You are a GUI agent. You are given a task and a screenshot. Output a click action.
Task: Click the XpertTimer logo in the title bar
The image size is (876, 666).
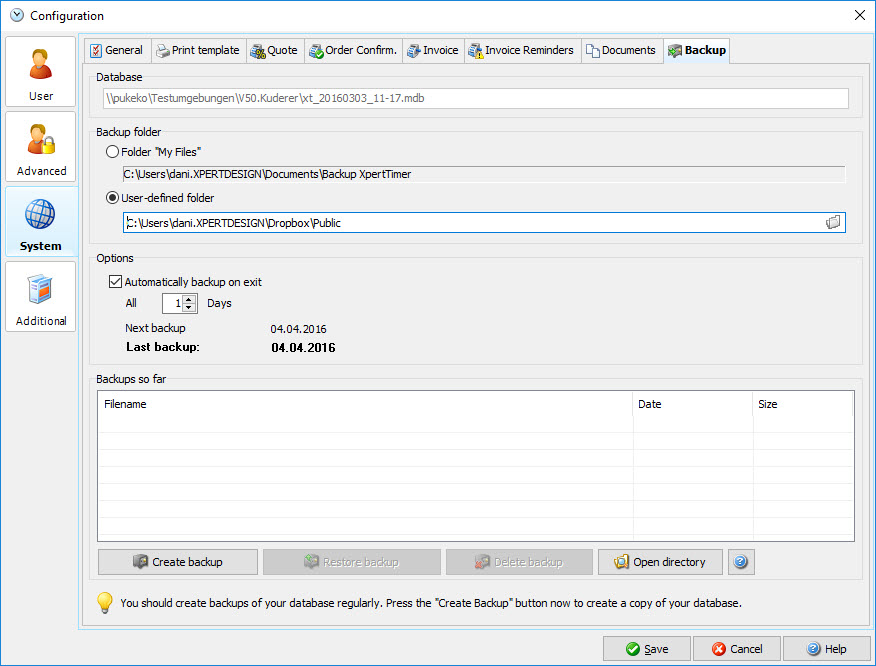click(x=16, y=15)
